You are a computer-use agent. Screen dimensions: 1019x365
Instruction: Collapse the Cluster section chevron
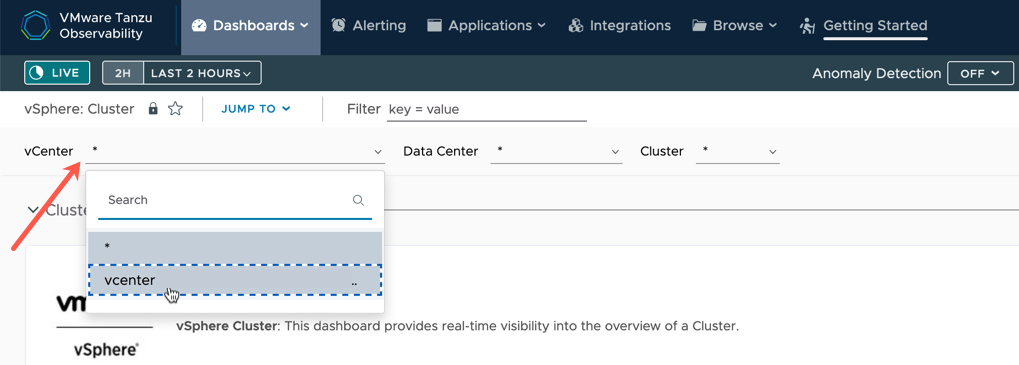pyautogui.click(x=32, y=210)
